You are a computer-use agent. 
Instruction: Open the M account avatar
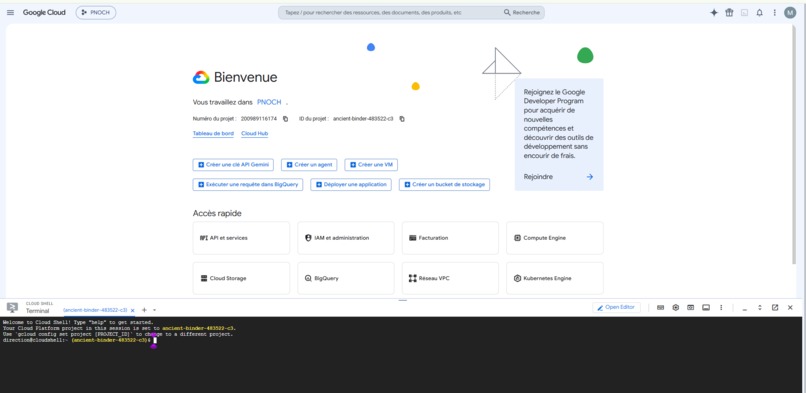point(790,13)
